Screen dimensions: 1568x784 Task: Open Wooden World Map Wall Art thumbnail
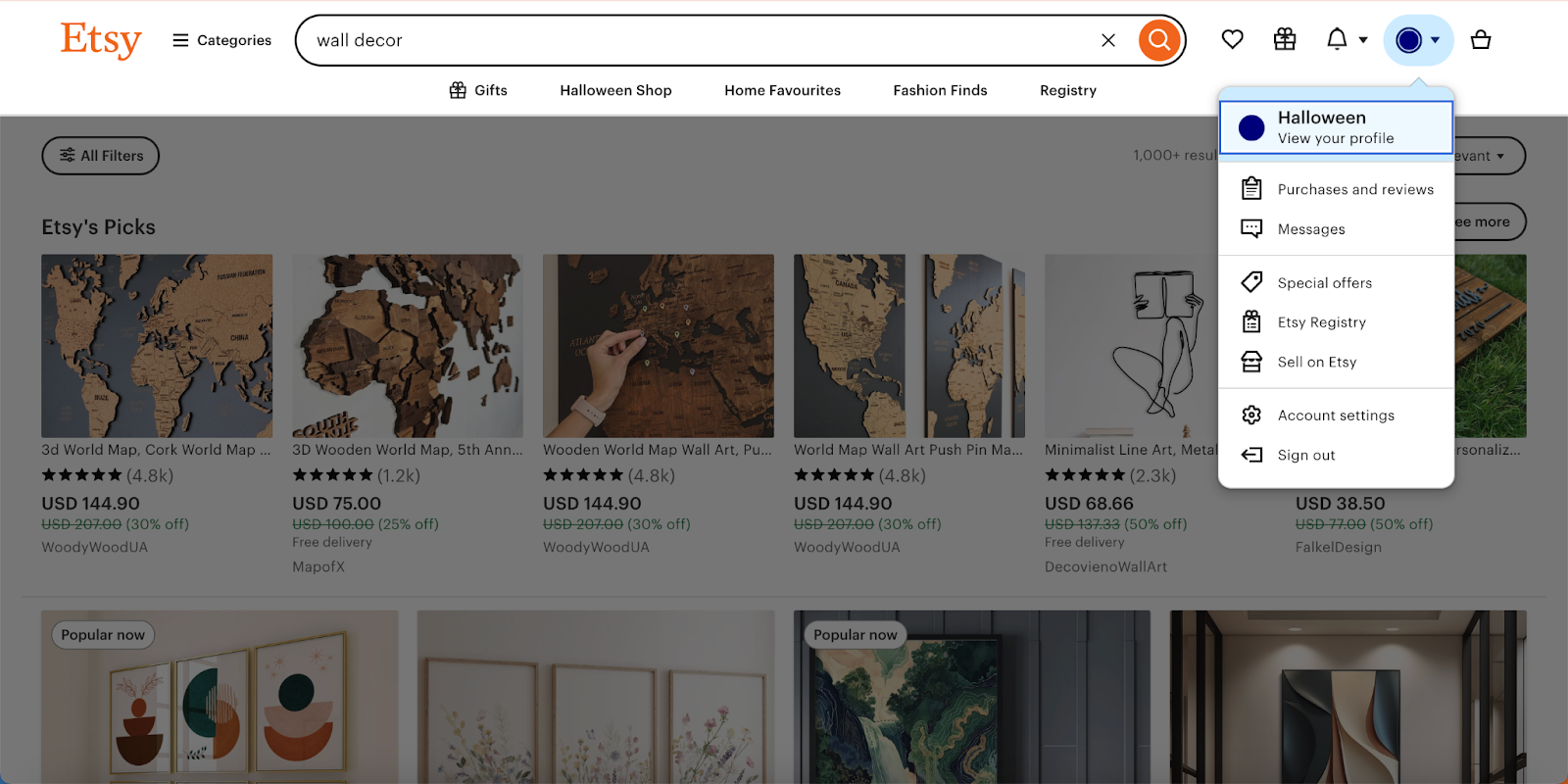coord(659,346)
